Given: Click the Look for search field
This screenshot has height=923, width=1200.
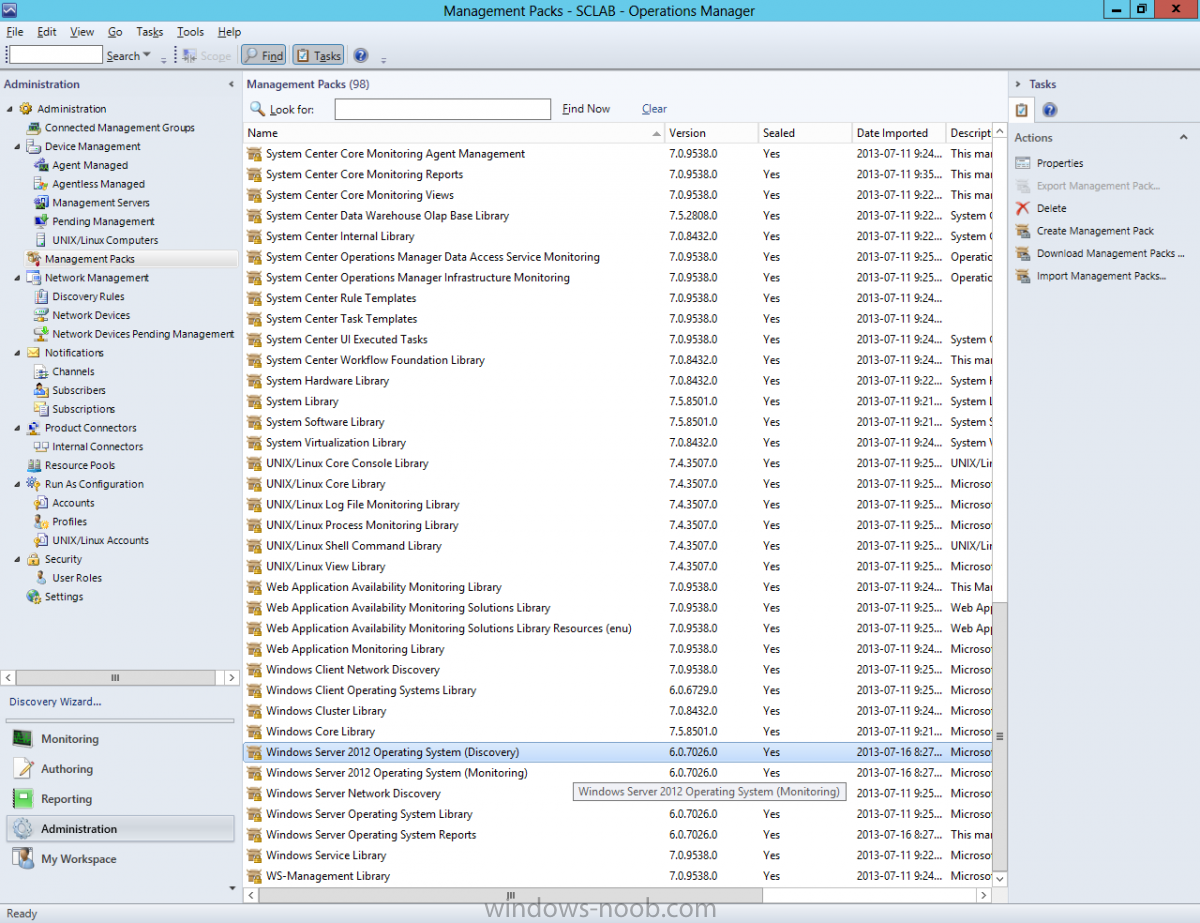Looking at the screenshot, I should point(442,109).
